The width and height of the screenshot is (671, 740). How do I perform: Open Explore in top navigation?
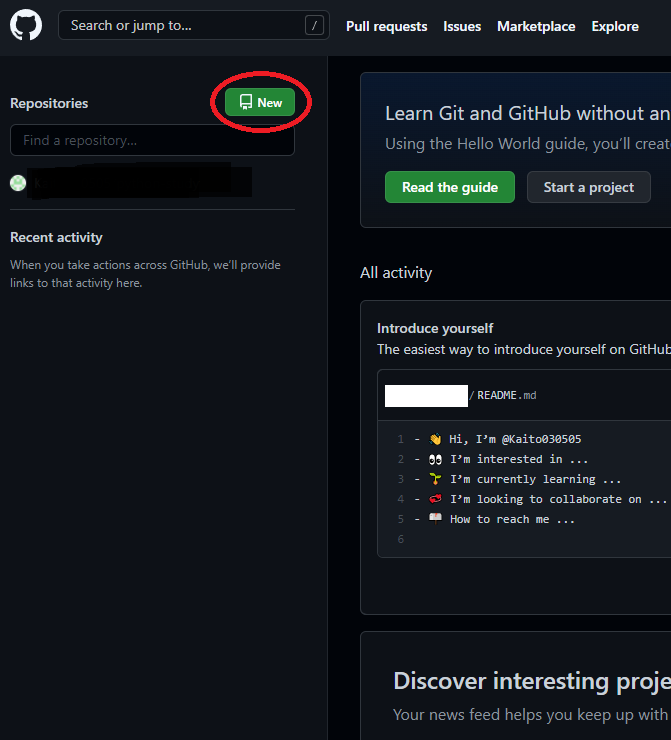coord(615,26)
